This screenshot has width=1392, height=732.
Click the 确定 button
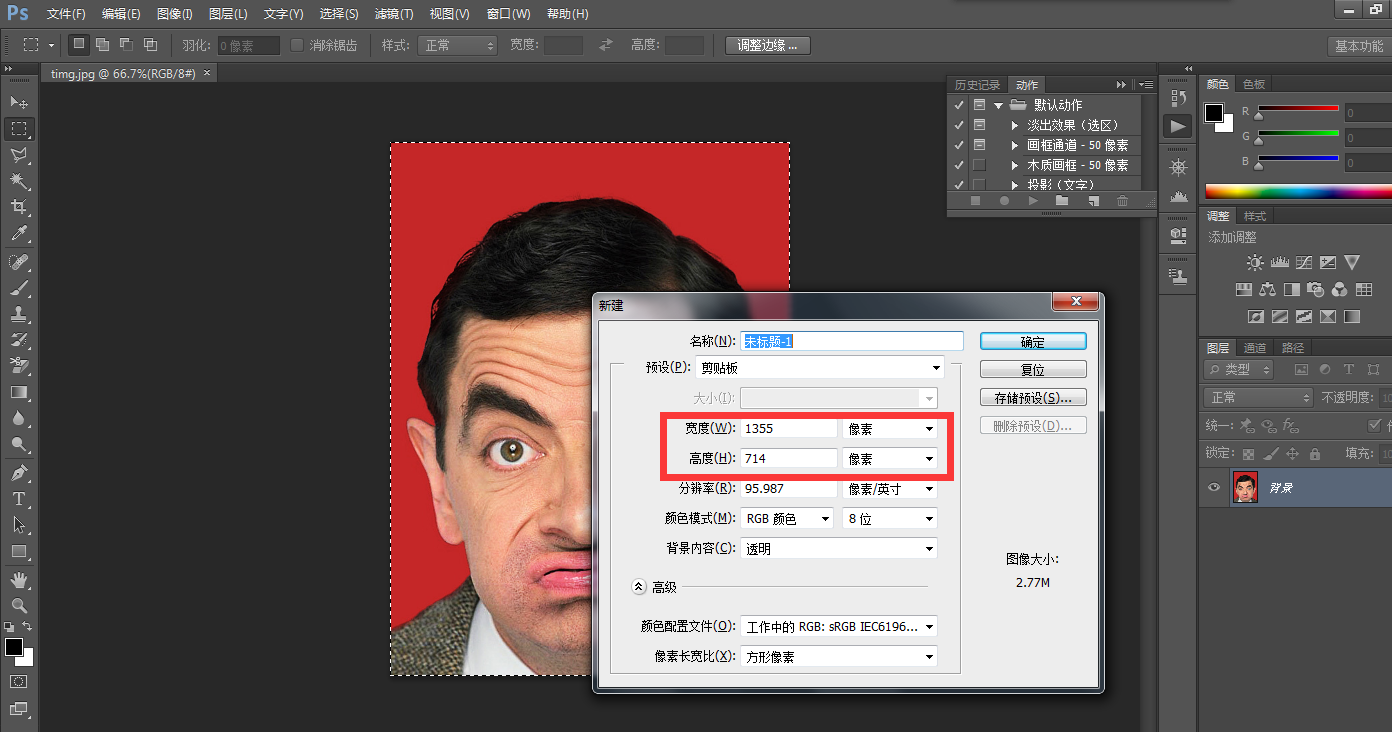(1032, 342)
